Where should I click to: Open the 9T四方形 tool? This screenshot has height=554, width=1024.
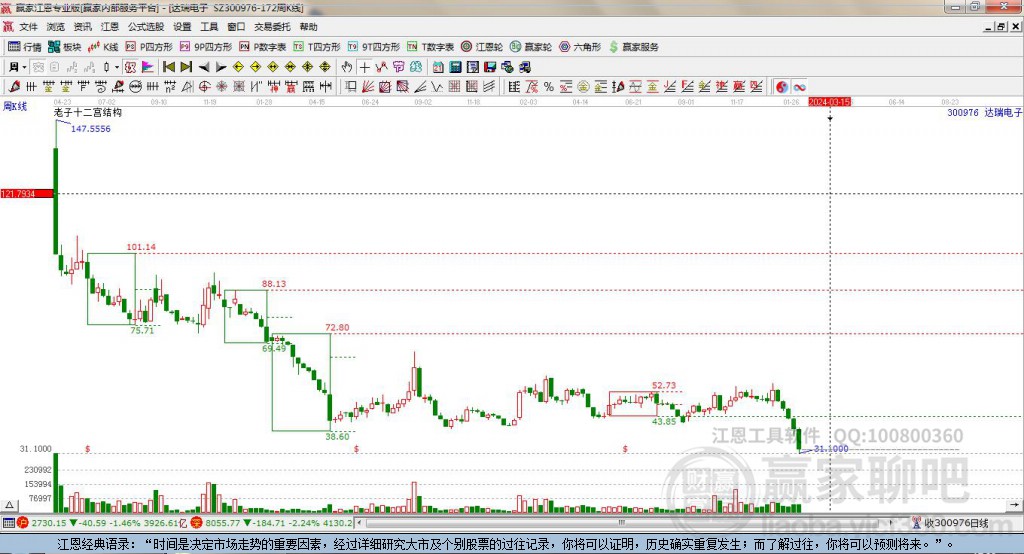(x=374, y=47)
